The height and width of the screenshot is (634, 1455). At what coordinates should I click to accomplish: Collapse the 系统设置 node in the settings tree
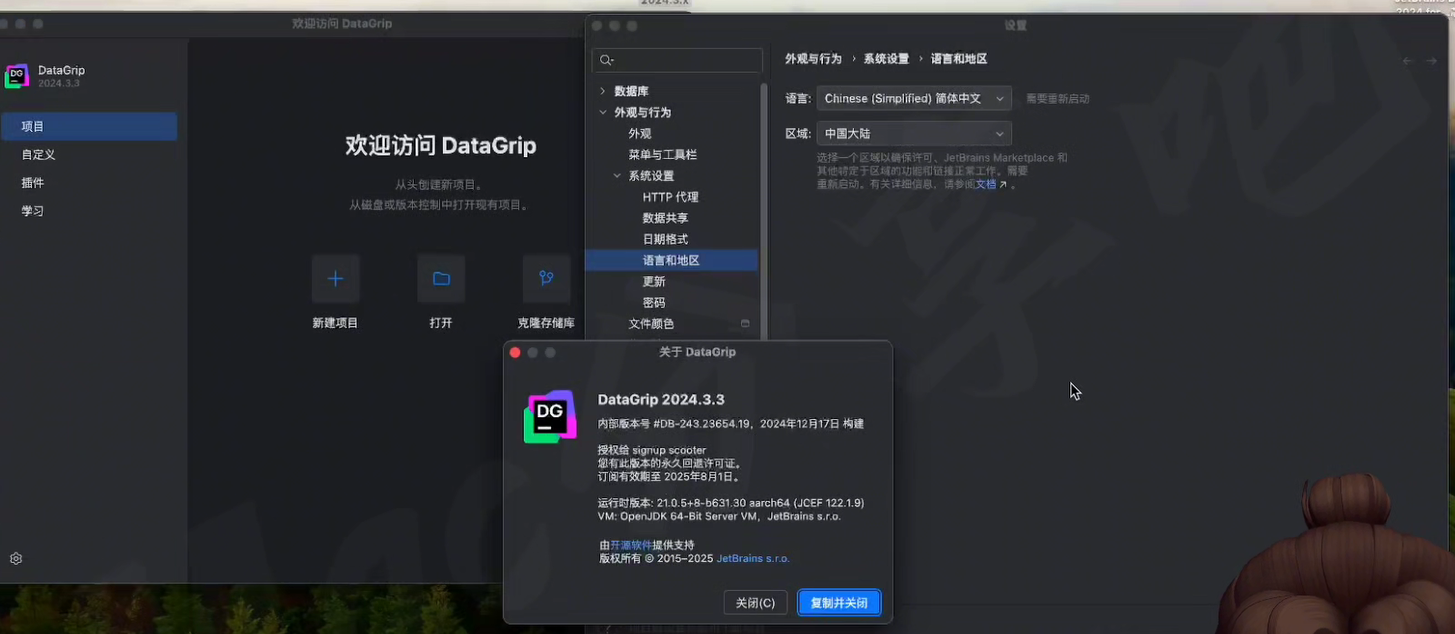[617, 175]
